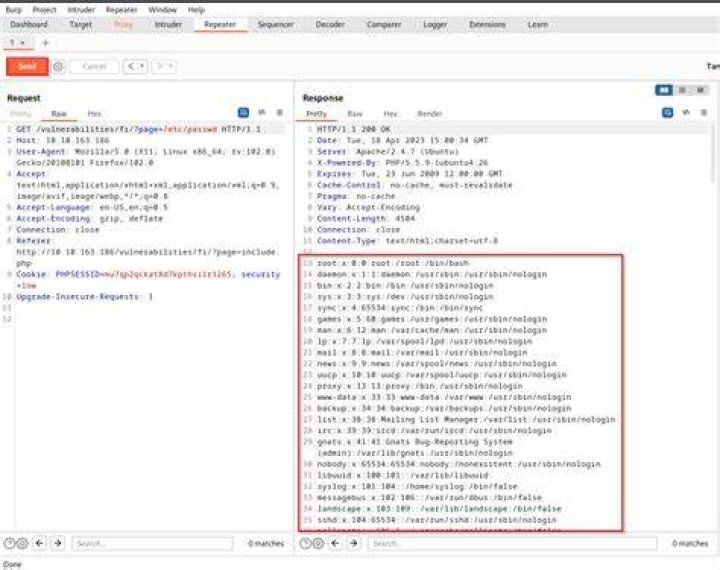Select Render view in Response panel
Screen dimensions: 720x570
[x=430, y=114]
